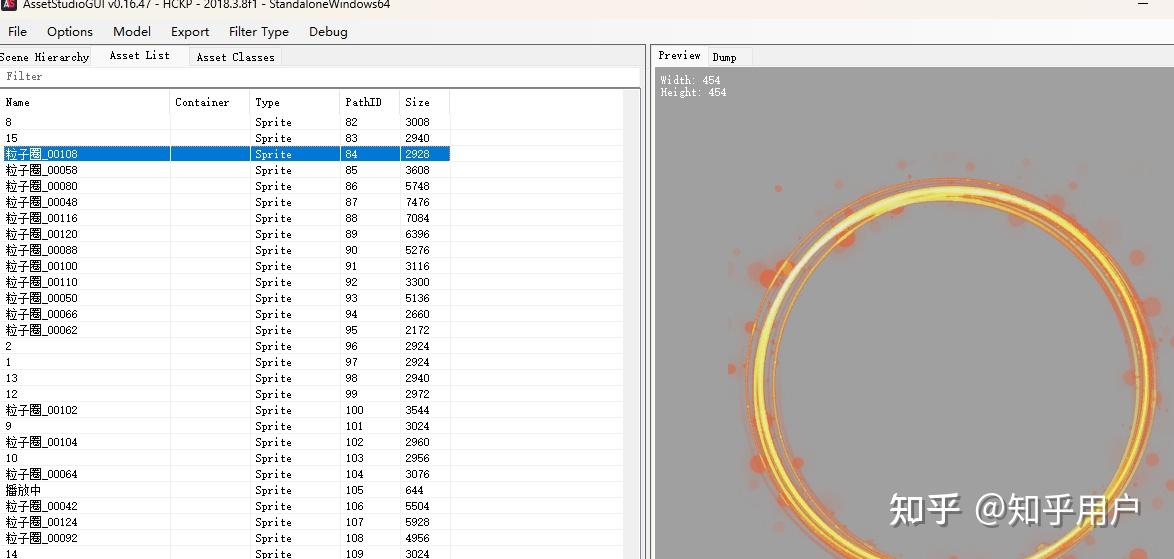This screenshot has height=559, width=1174.
Task: Select the row 粒子圈_00058
Action: click(x=225, y=170)
